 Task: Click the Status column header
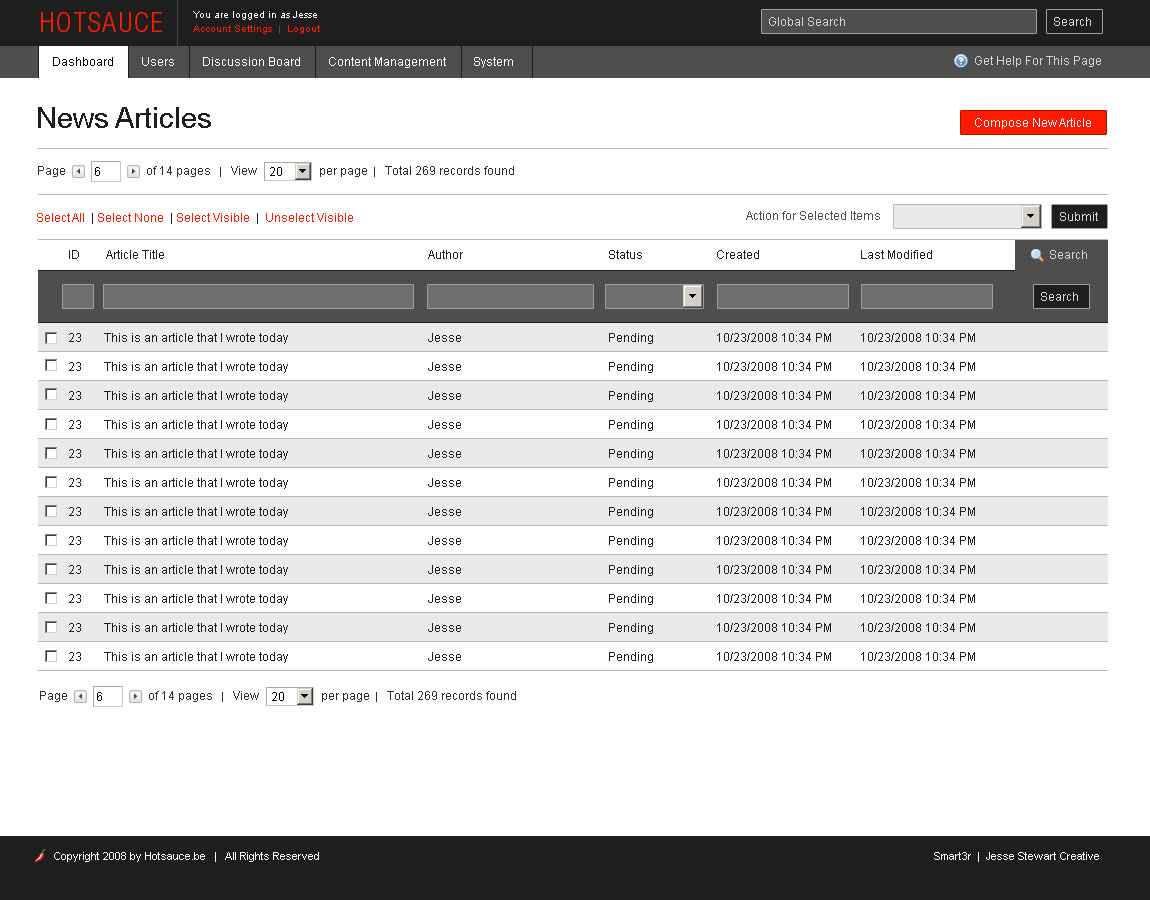click(x=625, y=255)
